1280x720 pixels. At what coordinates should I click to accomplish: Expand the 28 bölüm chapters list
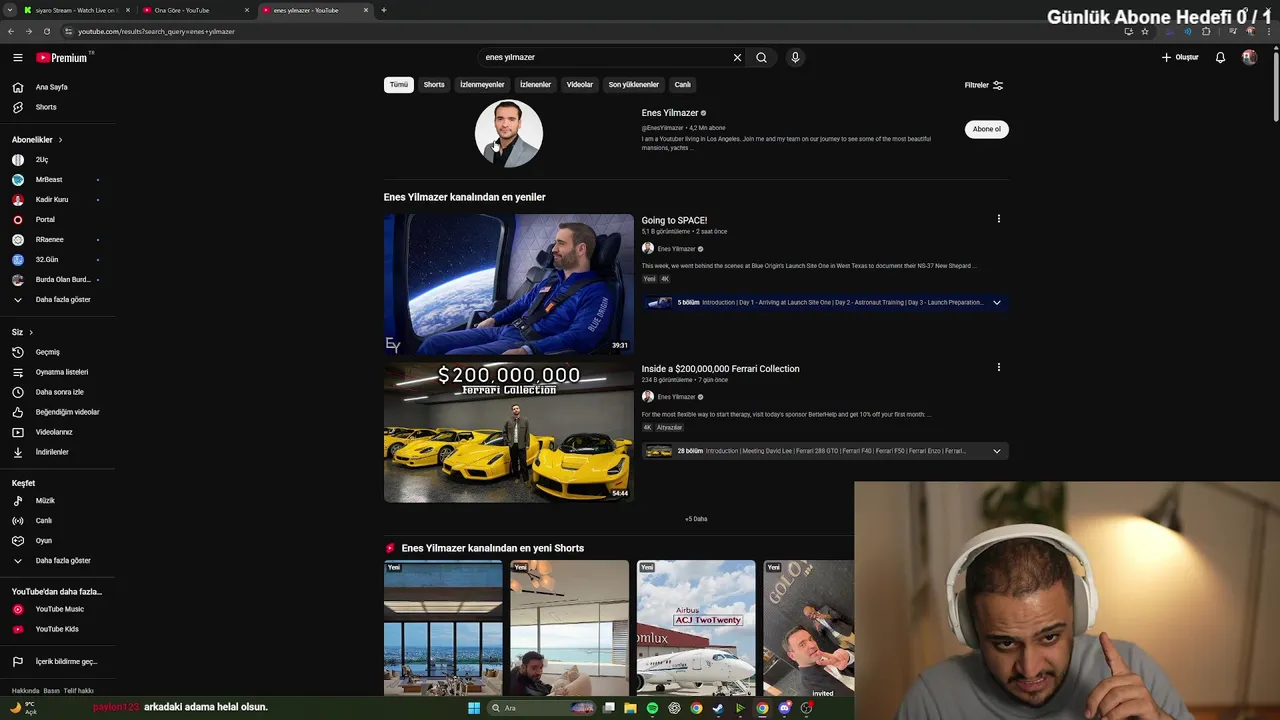(996, 451)
